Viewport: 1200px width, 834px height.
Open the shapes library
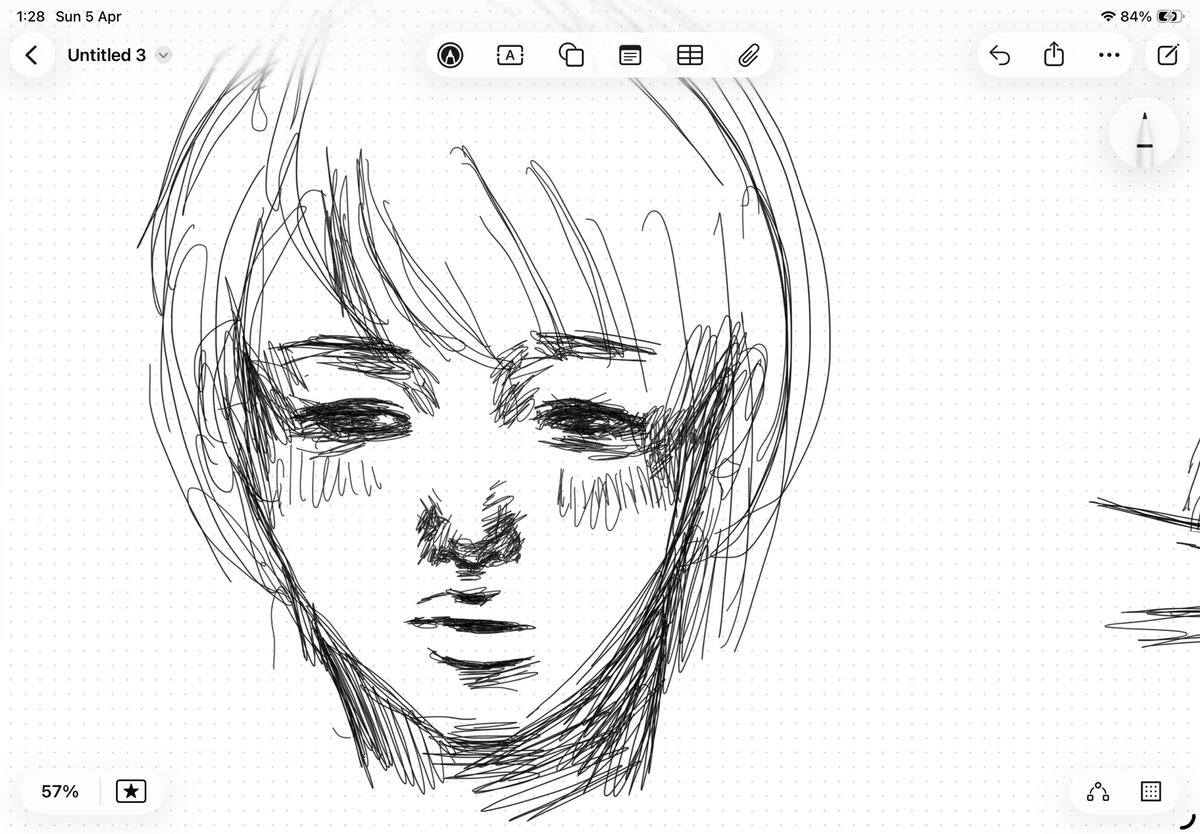pyautogui.click(x=571, y=55)
